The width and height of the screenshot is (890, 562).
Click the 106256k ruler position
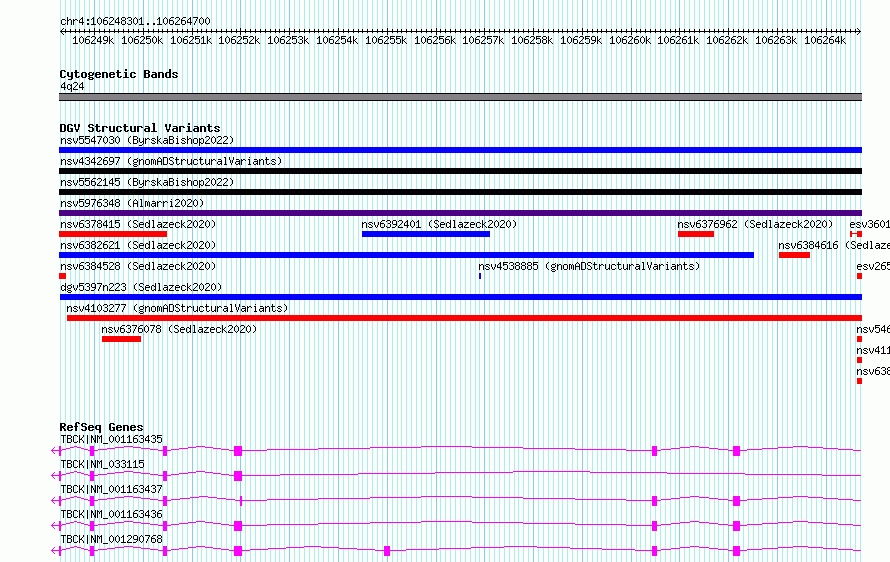point(435,40)
